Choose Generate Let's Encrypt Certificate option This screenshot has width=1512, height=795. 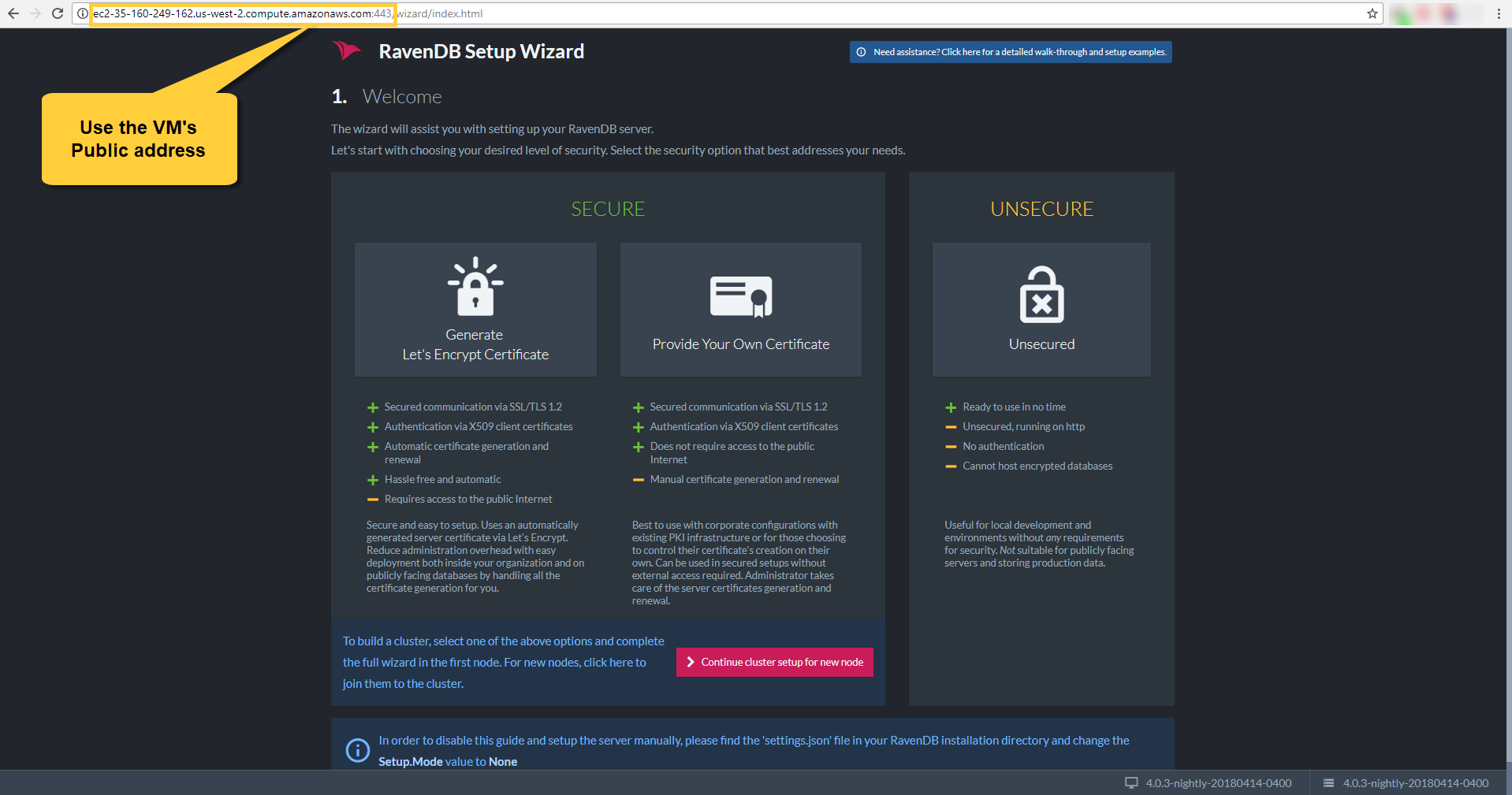click(475, 309)
